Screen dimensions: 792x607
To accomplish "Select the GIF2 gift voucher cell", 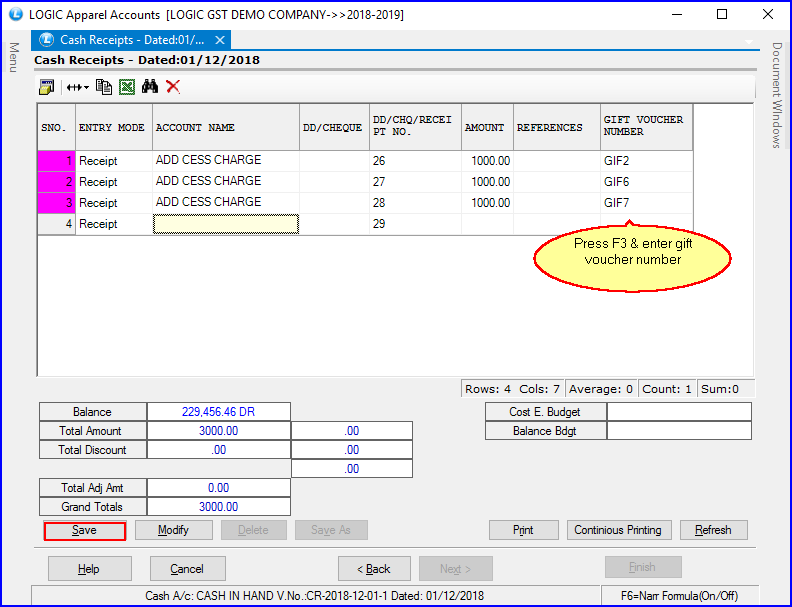I will [646, 161].
